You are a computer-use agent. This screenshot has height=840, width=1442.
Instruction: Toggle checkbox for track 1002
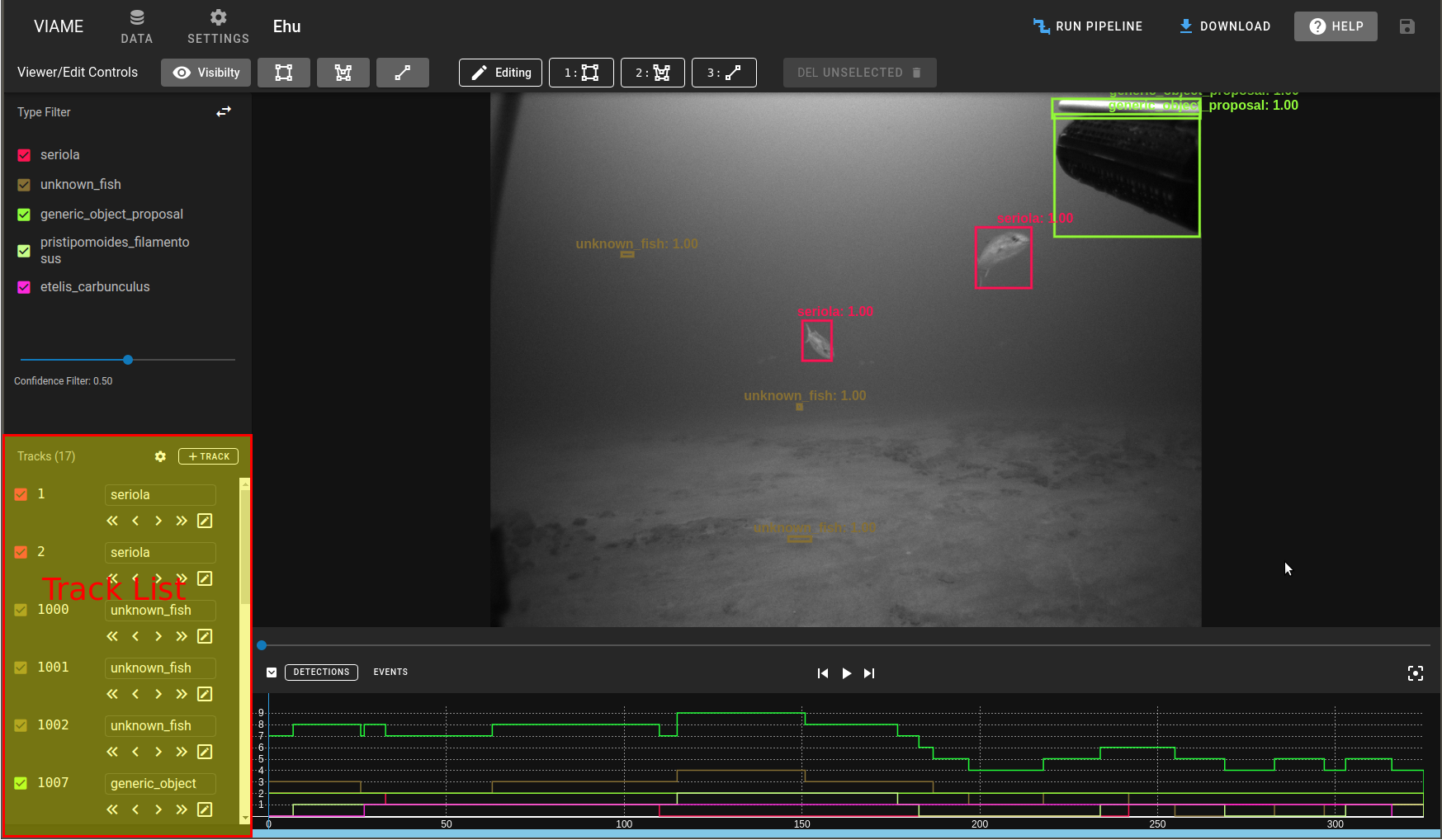(21, 725)
